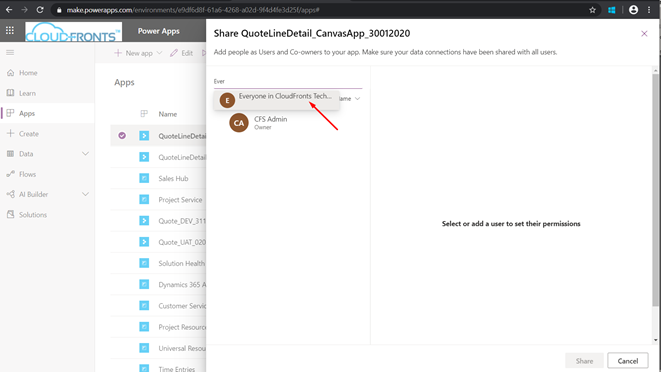This screenshot has height=372, width=661.
Task: Click the Project Service app name
Action: tap(180, 199)
